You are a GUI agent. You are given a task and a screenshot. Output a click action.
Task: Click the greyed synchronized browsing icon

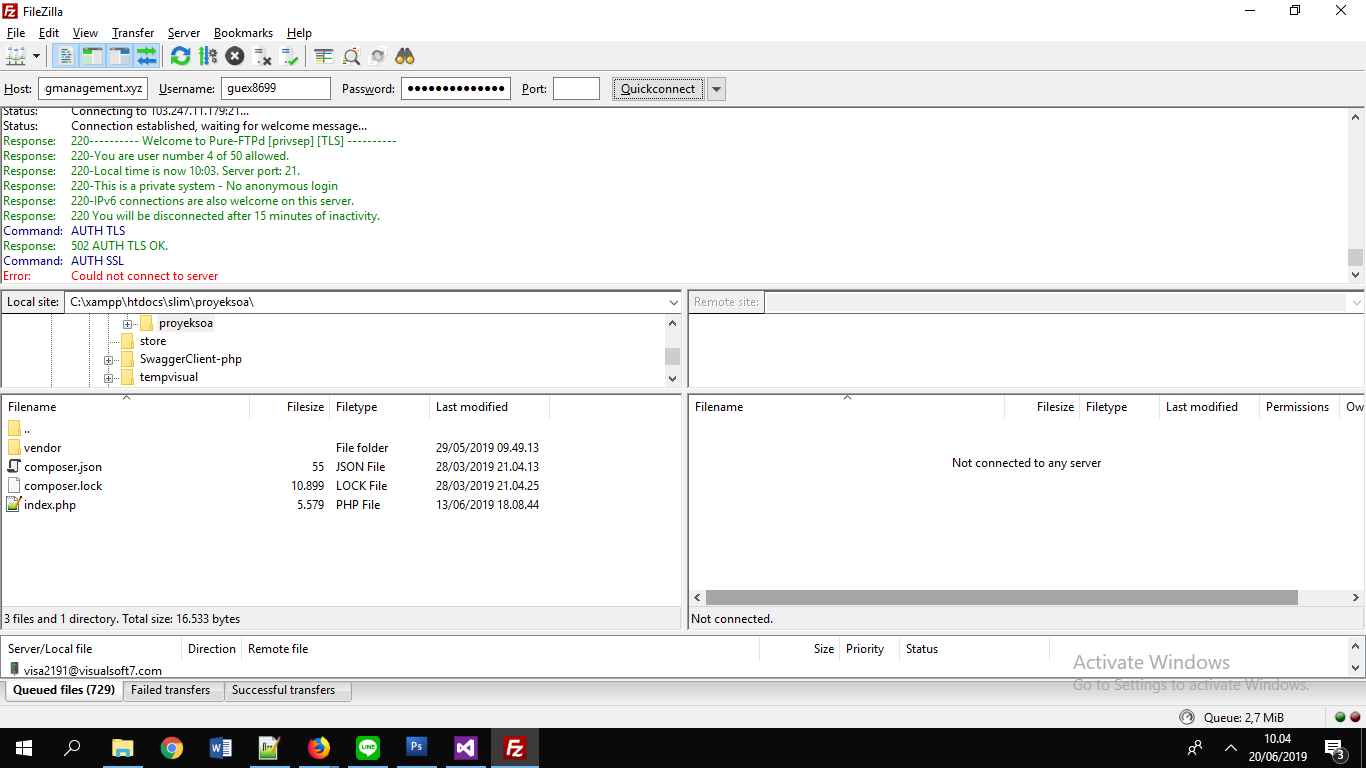click(x=378, y=56)
